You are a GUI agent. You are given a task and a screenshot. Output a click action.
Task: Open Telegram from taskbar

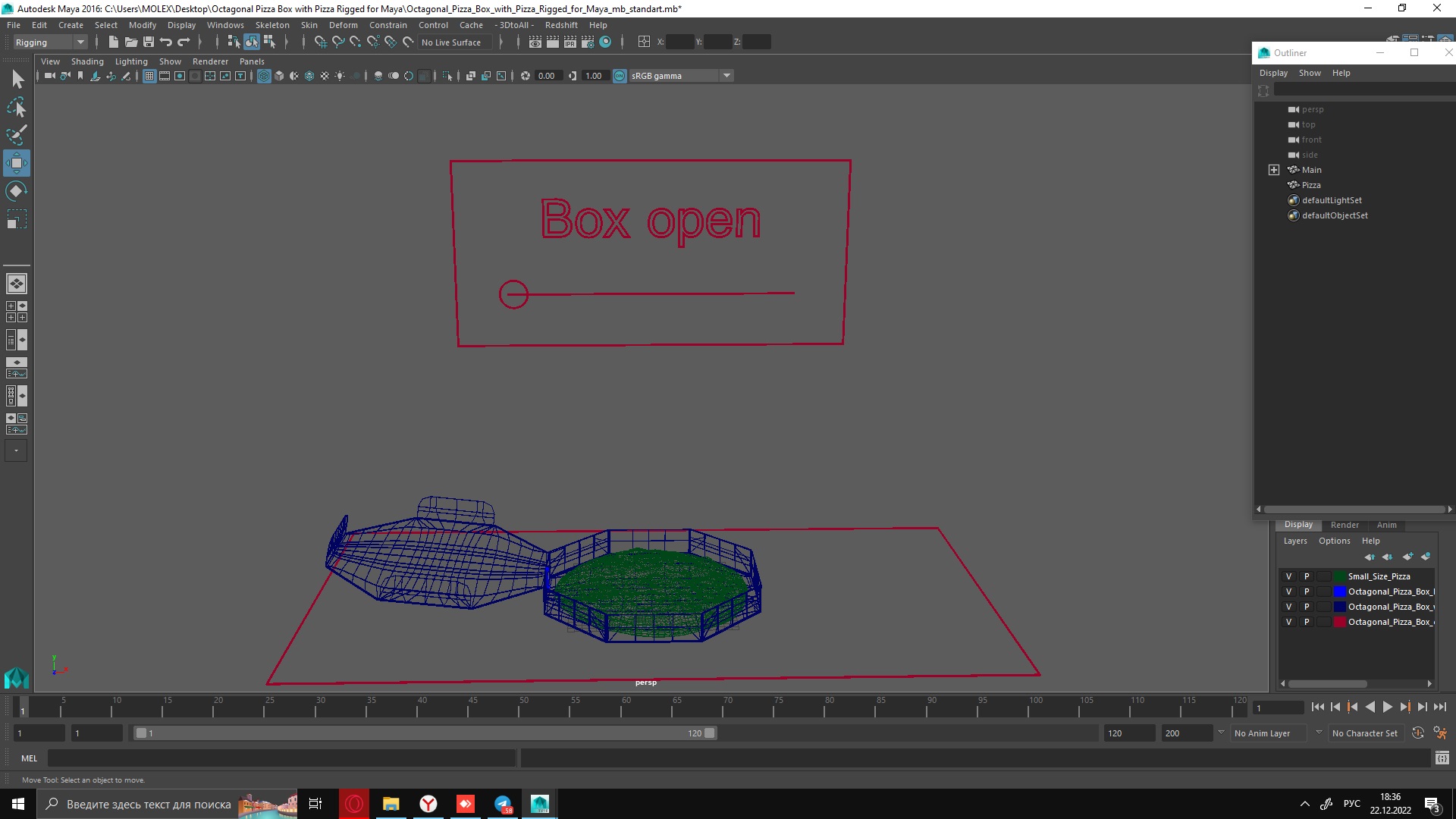coord(503,804)
